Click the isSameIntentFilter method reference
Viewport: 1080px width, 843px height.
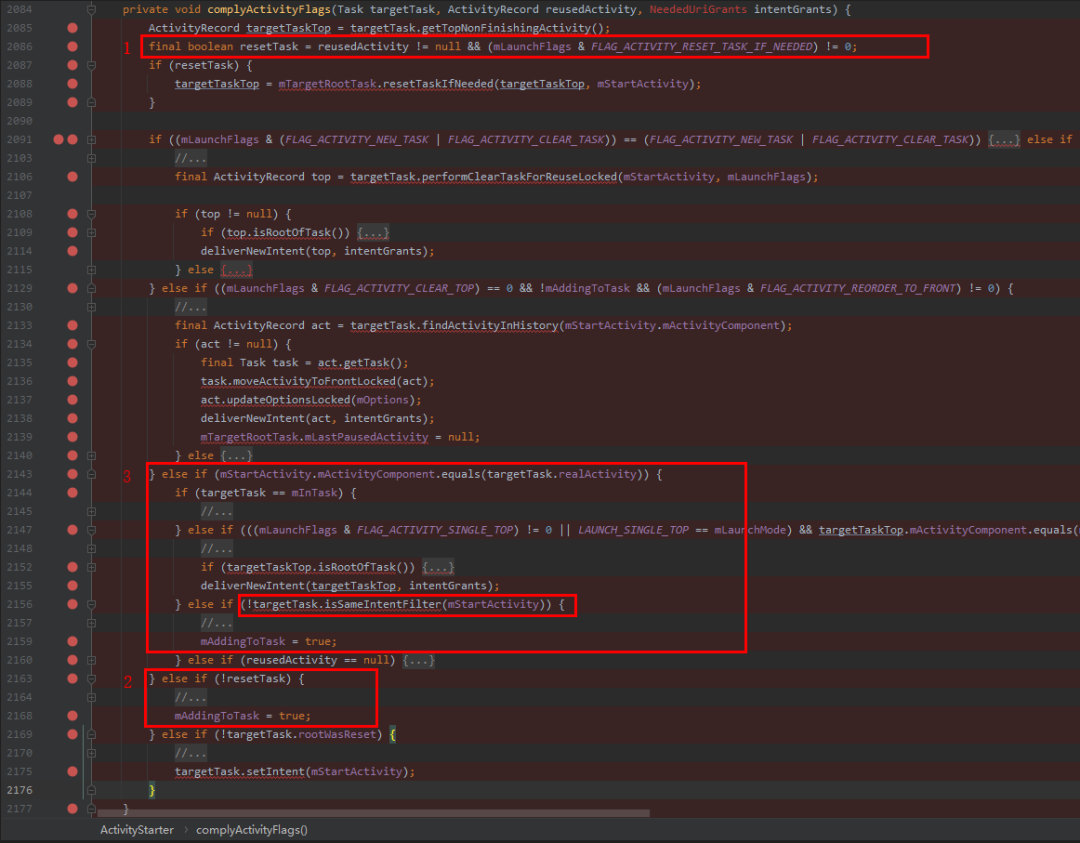[382, 605]
